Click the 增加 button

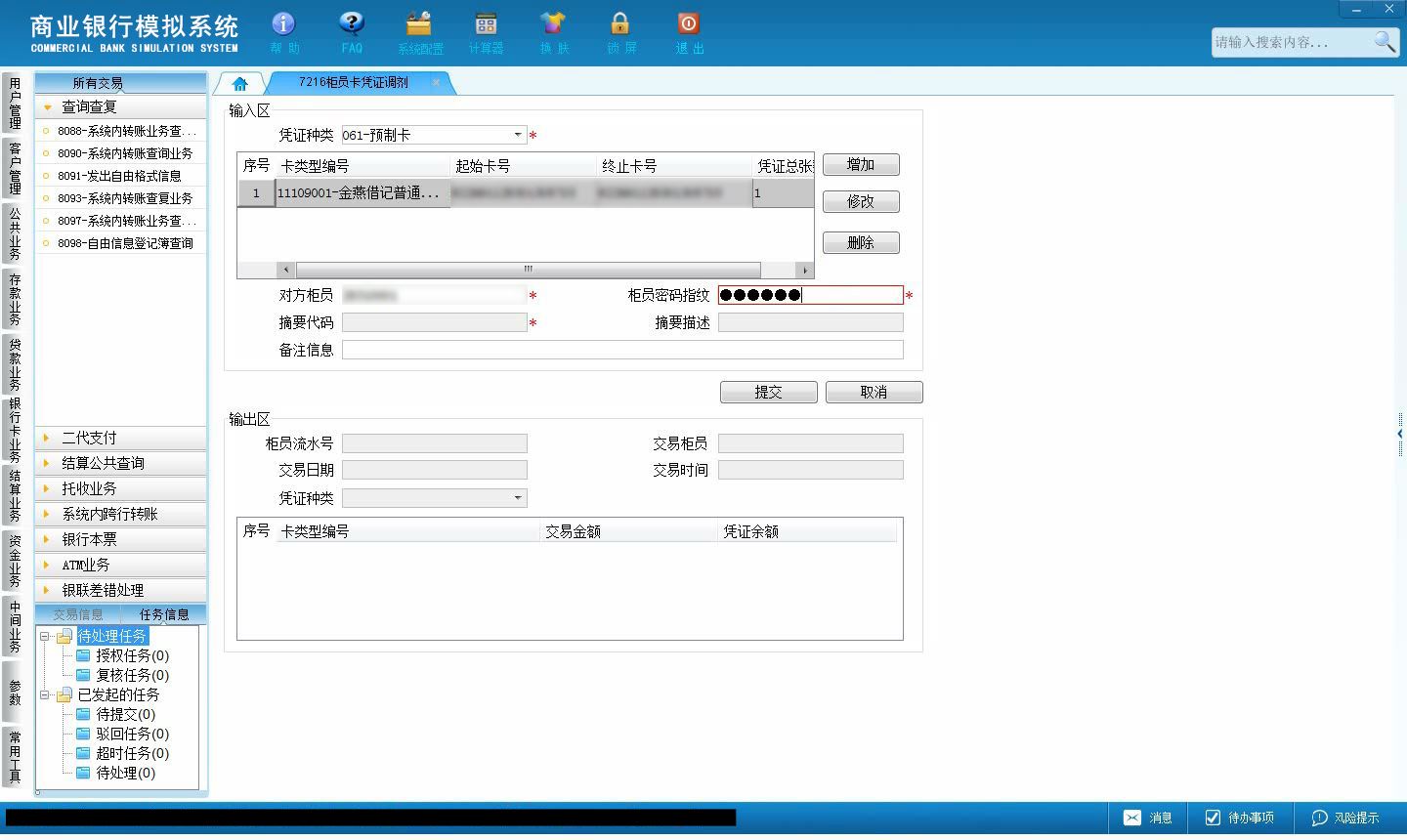(x=861, y=164)
